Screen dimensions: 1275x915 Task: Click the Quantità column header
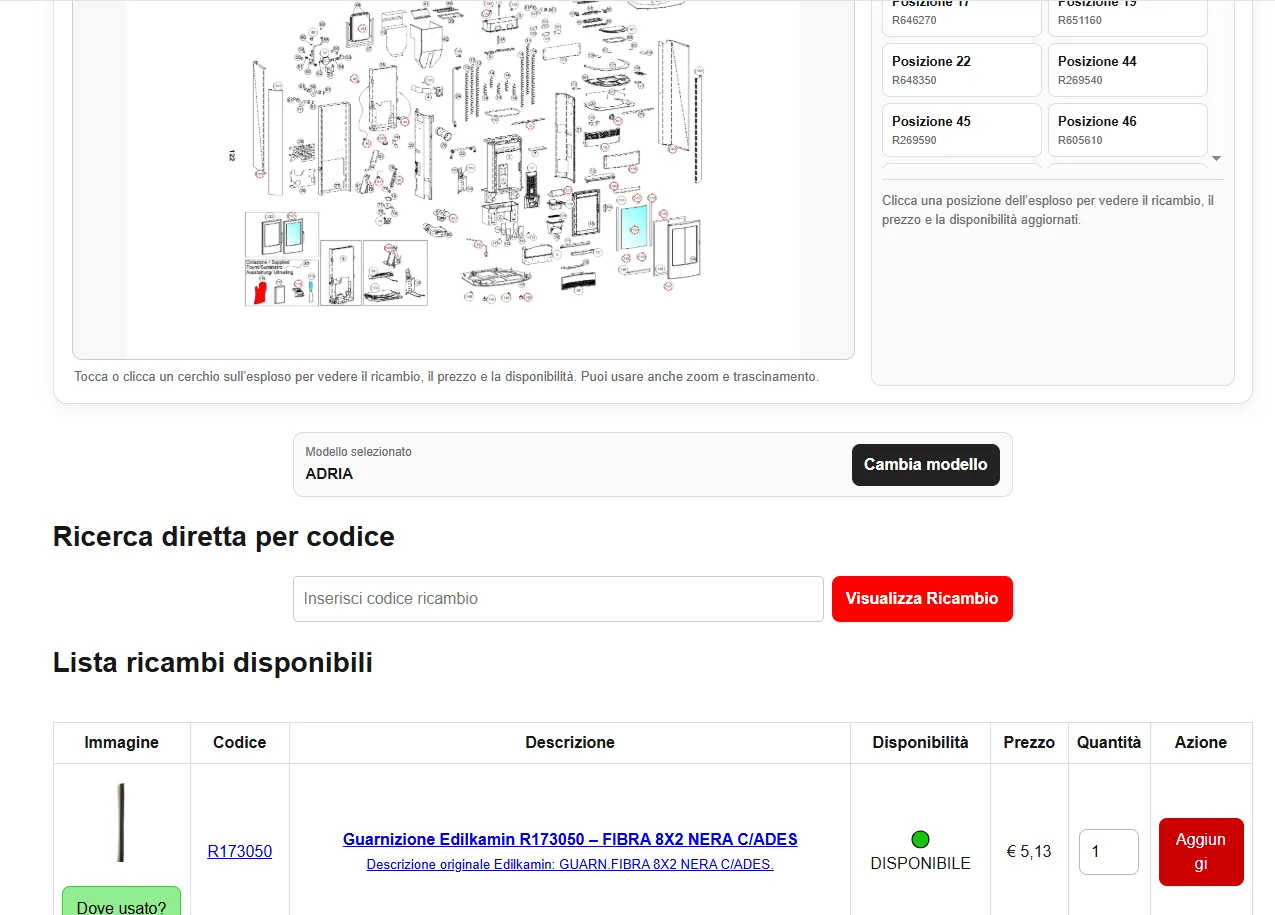[x=1109, y=743]
